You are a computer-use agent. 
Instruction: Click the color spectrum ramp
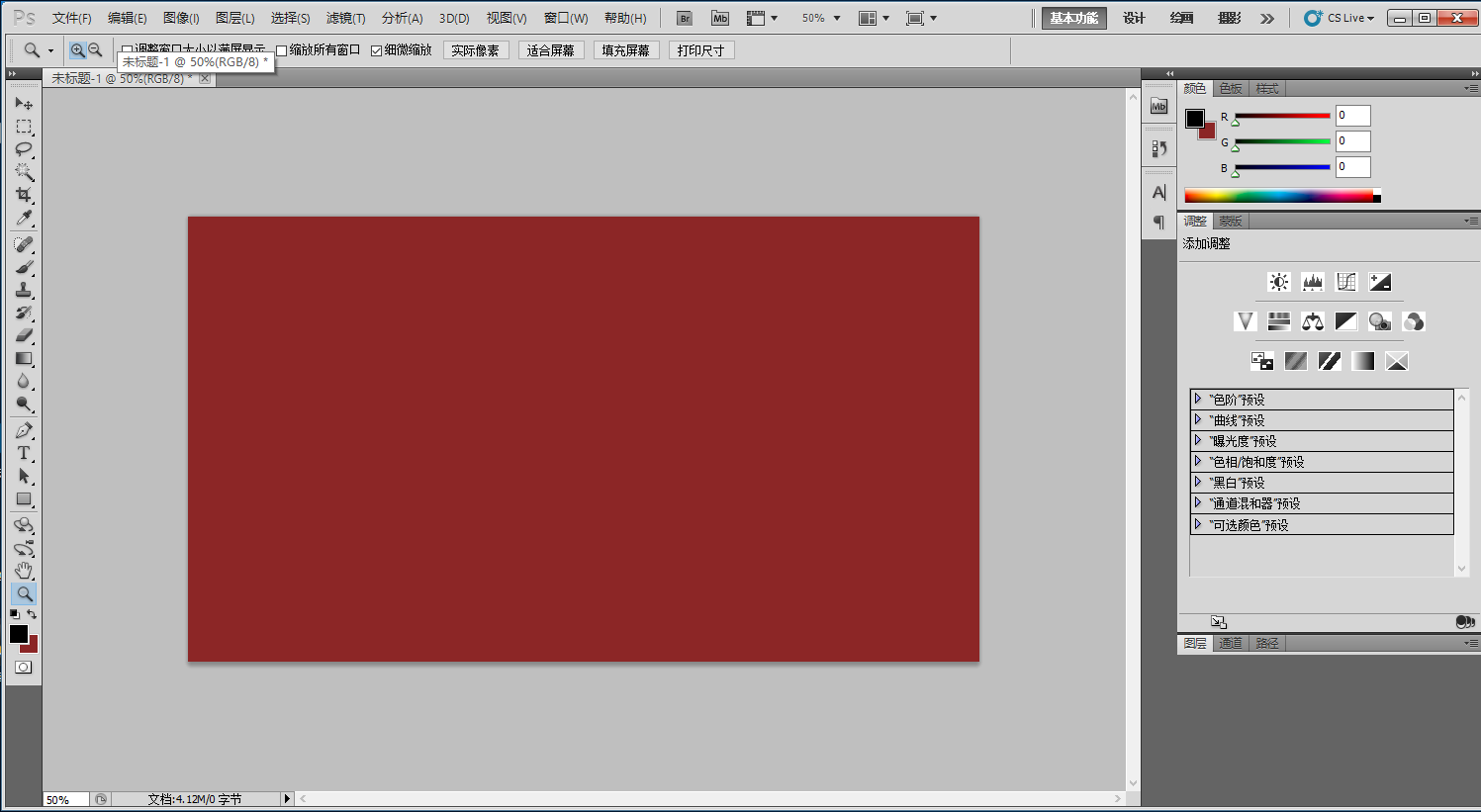click(x=1281, y=196)
